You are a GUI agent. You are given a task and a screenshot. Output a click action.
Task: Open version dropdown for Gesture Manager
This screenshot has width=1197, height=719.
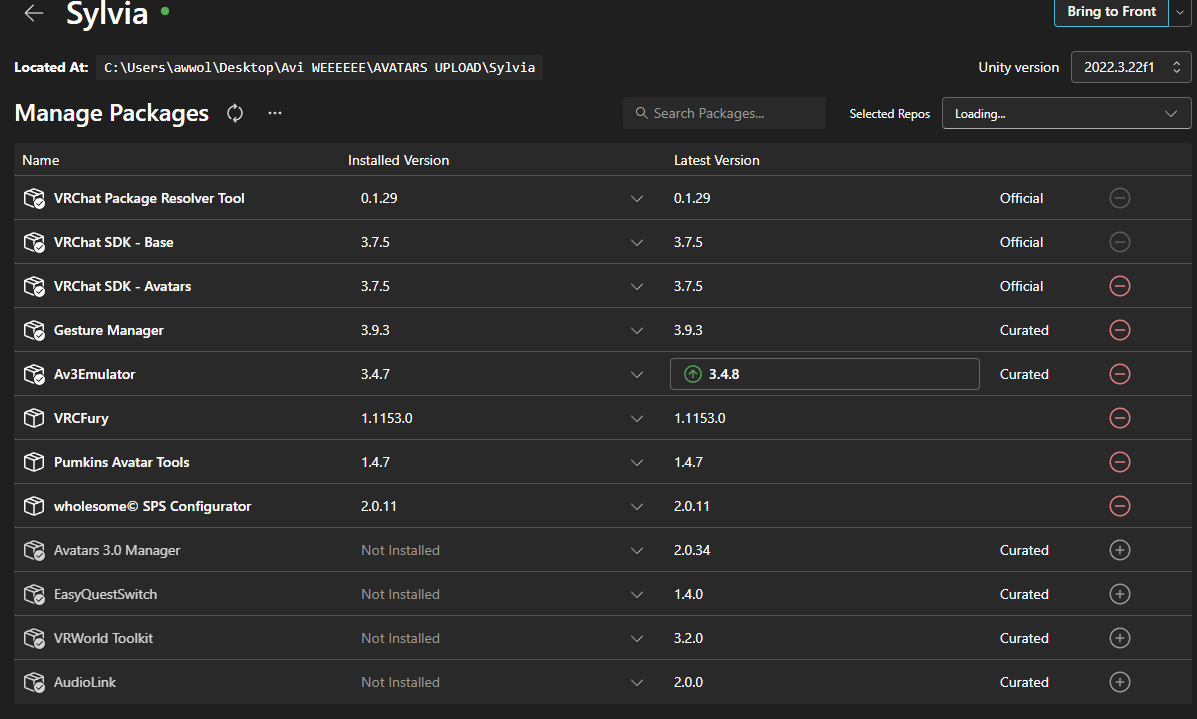(x=637, y=330)
